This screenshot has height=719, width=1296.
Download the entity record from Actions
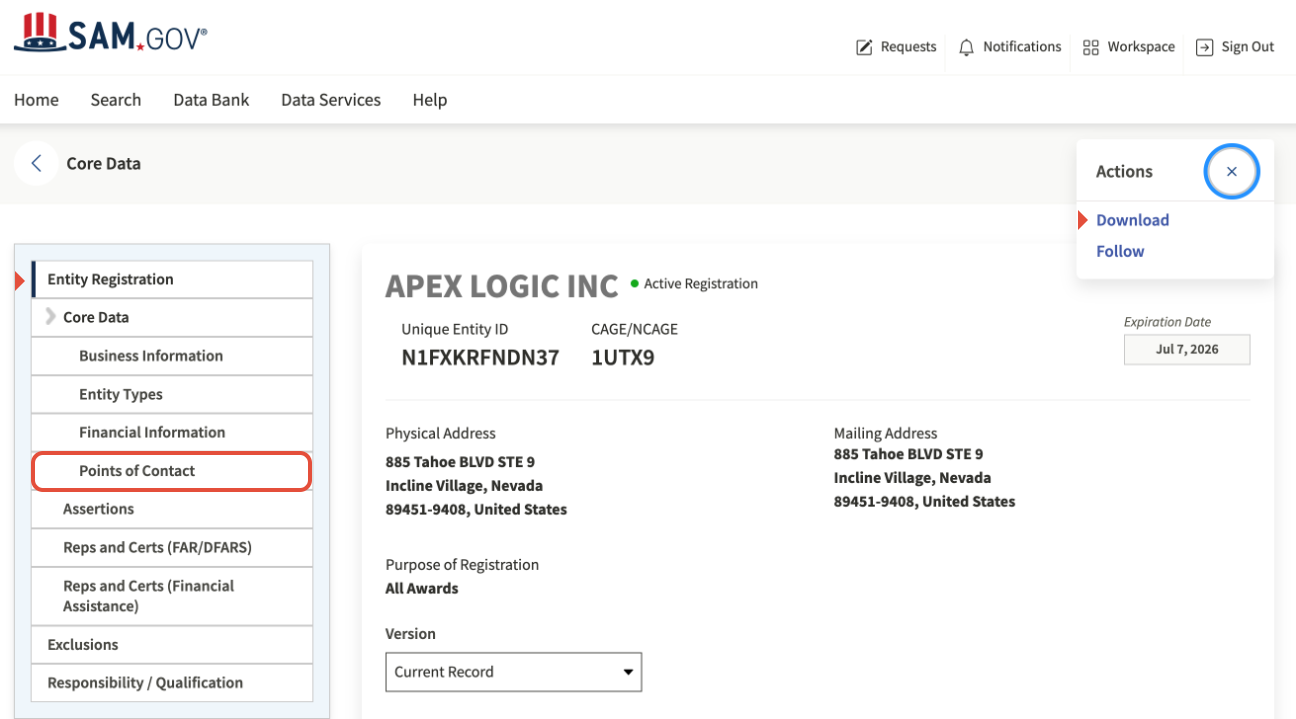1132,220
